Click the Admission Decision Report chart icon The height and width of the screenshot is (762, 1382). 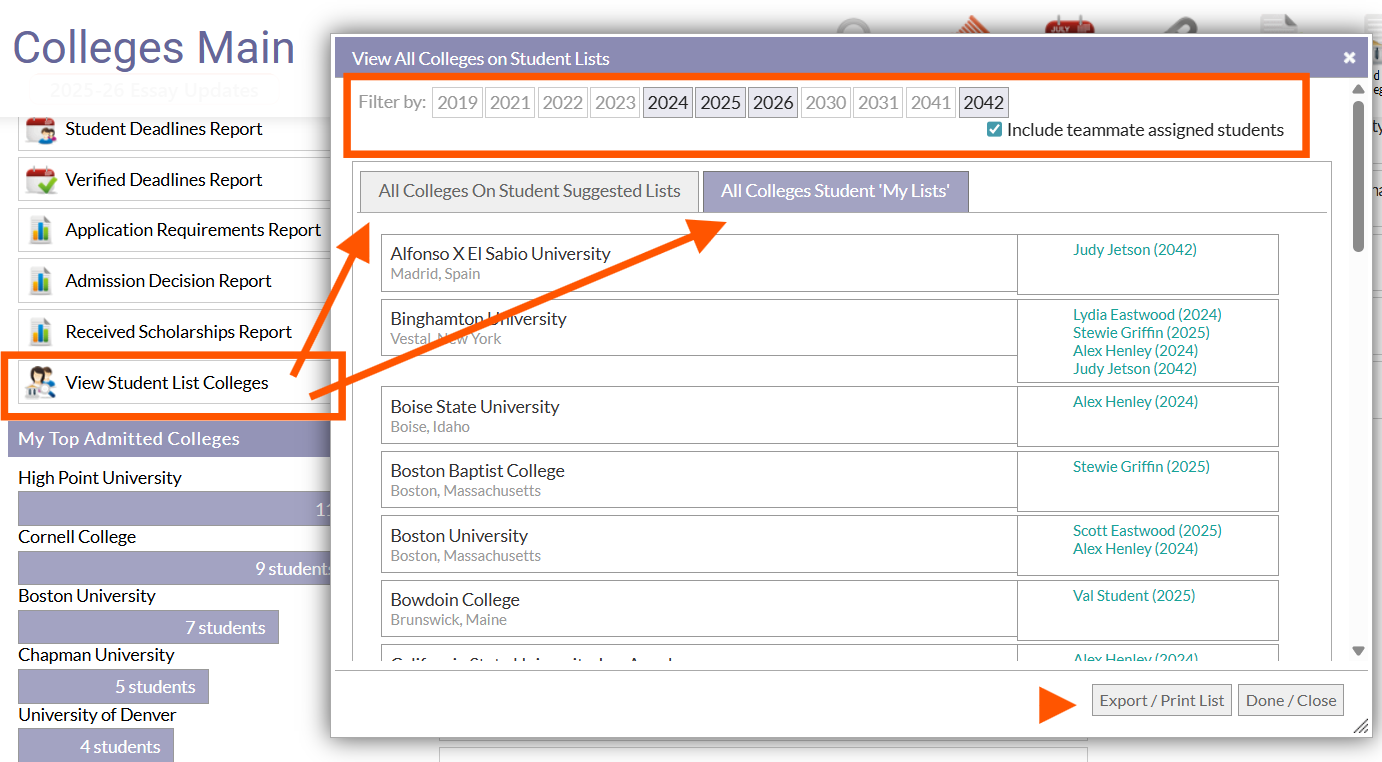[41, 281]
